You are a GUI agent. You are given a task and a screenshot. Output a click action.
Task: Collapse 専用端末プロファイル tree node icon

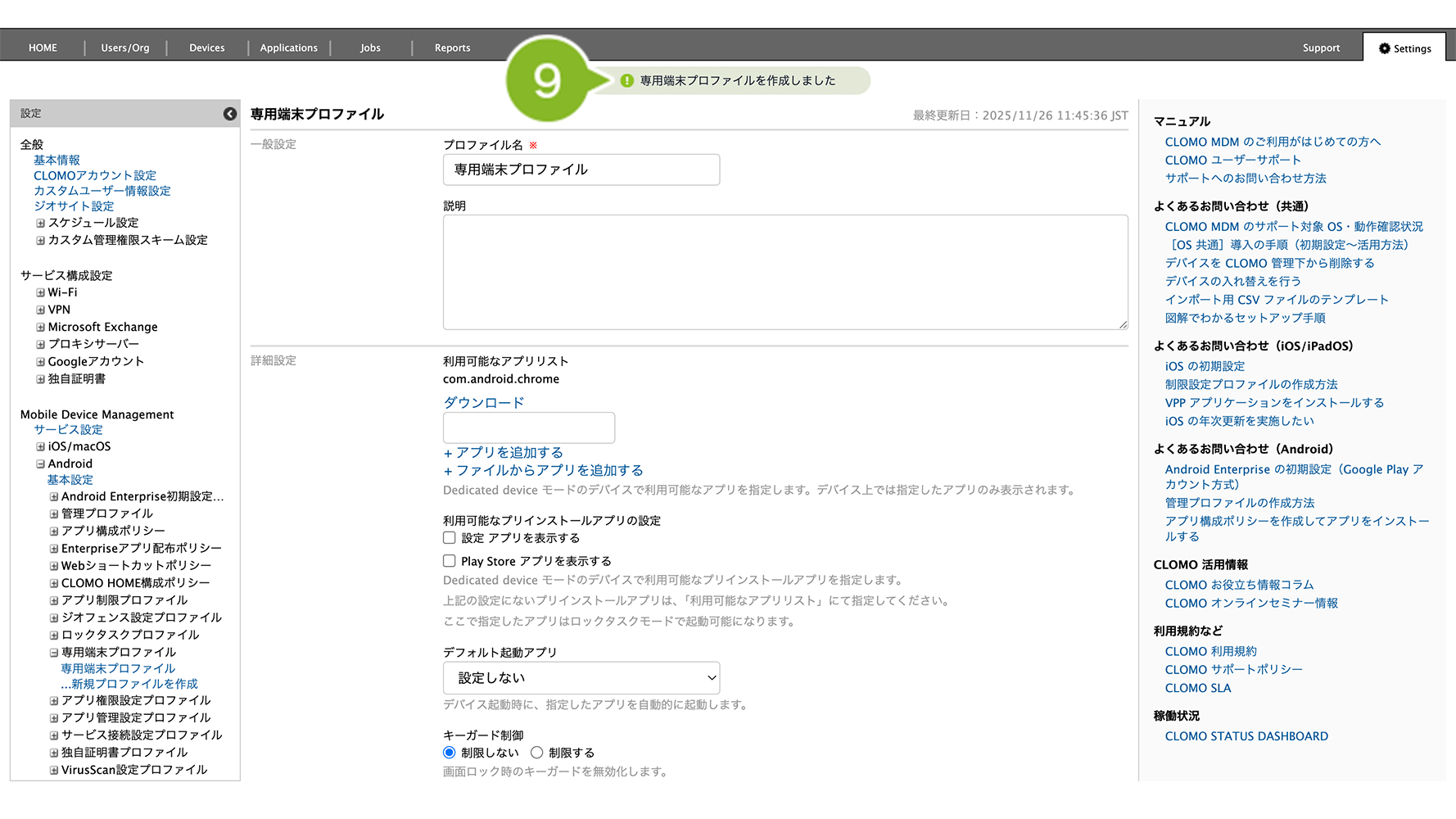pyautogui.click(x=54, y=653)
